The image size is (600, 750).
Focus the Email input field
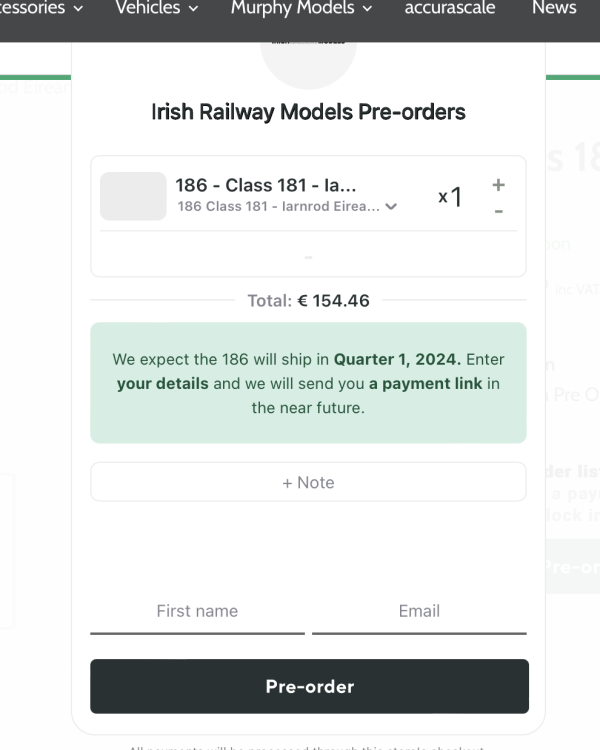click(419, 611)
